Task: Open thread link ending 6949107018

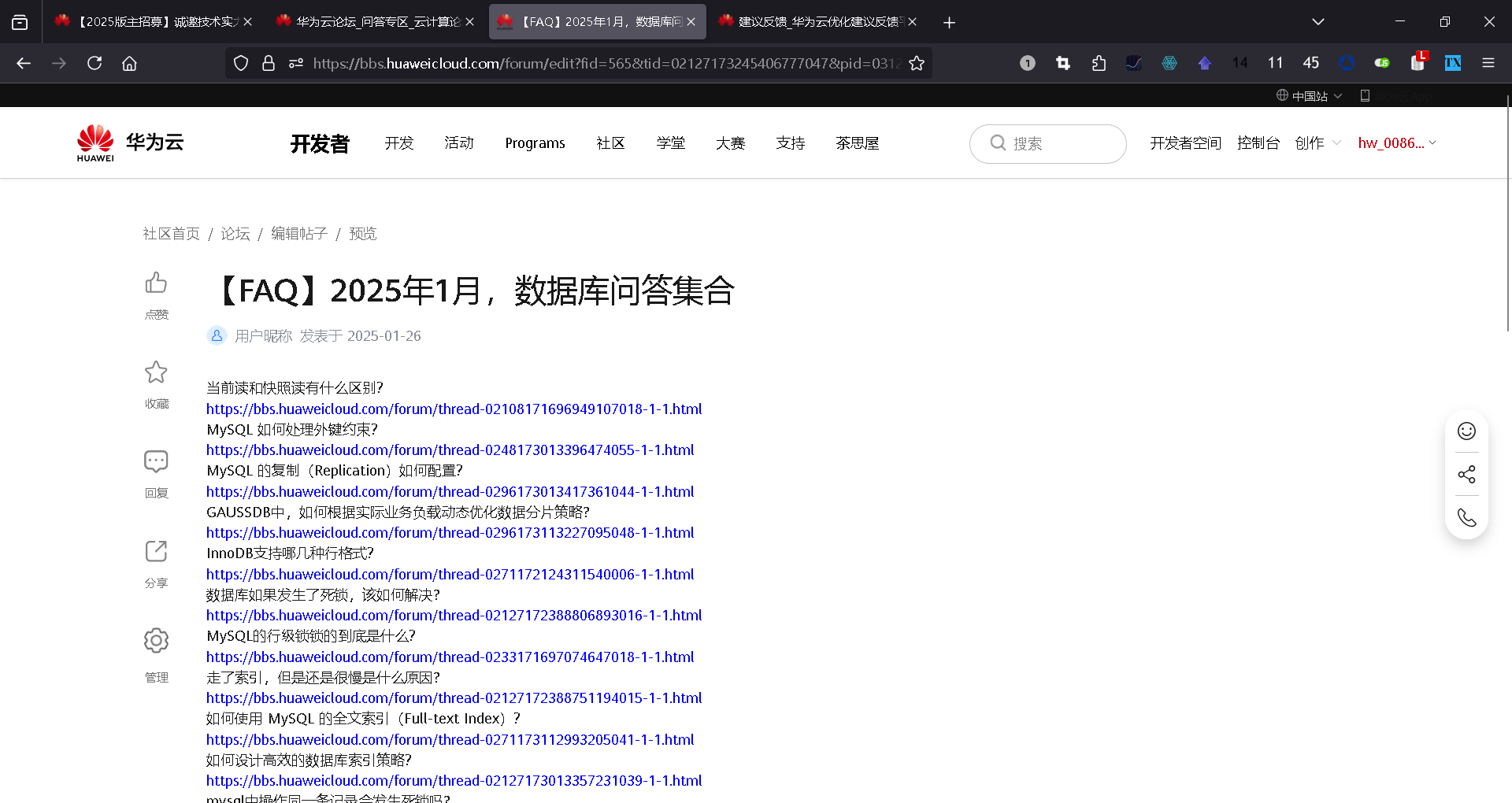Action: [454, 409]
